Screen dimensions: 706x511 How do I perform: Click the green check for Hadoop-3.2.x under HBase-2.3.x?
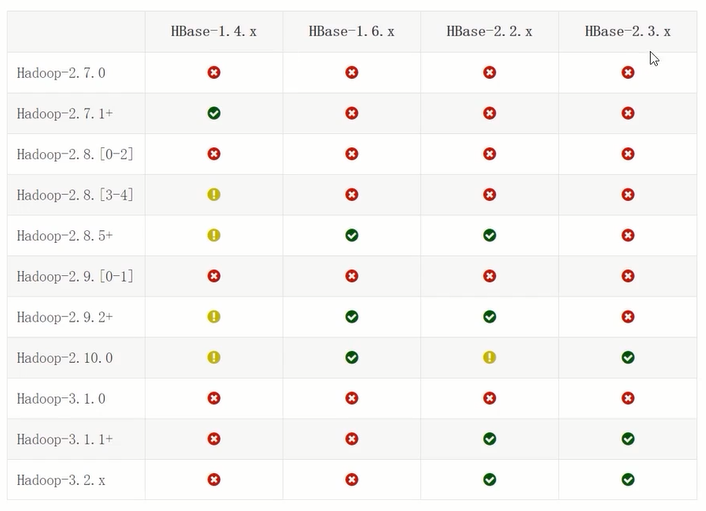[628, 479]
